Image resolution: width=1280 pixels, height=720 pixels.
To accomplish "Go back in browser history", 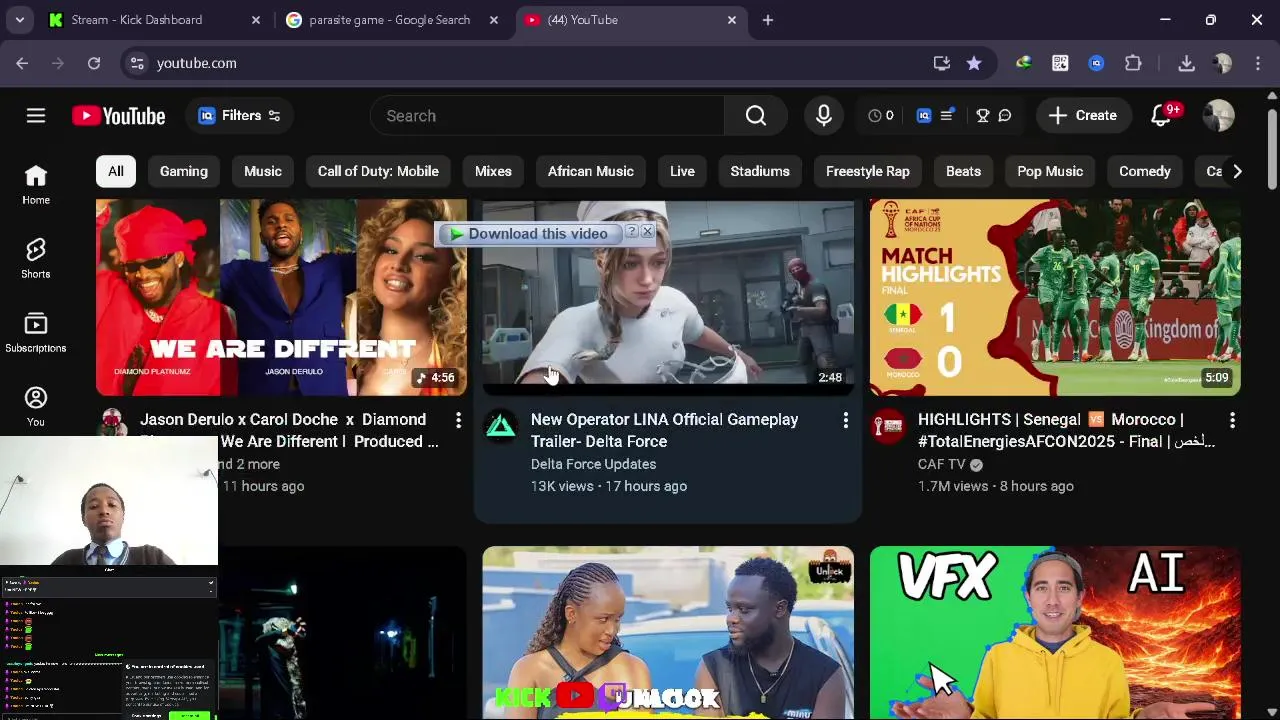I will (x=22, y=63).
